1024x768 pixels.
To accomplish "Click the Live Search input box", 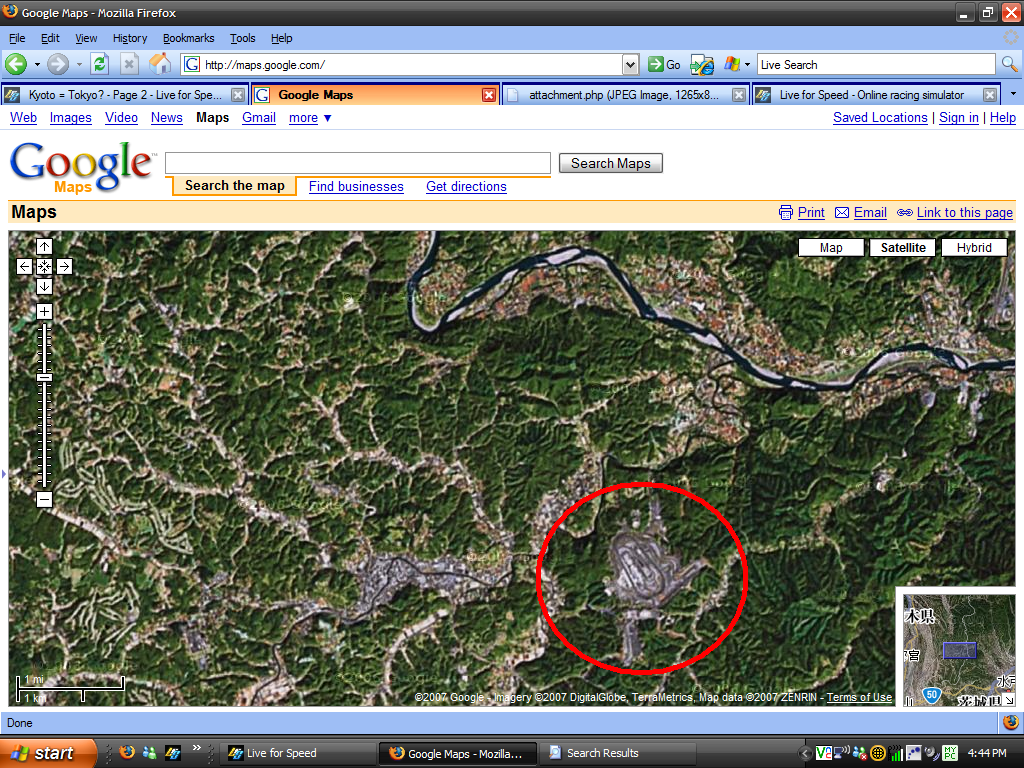I will point(876,65).
